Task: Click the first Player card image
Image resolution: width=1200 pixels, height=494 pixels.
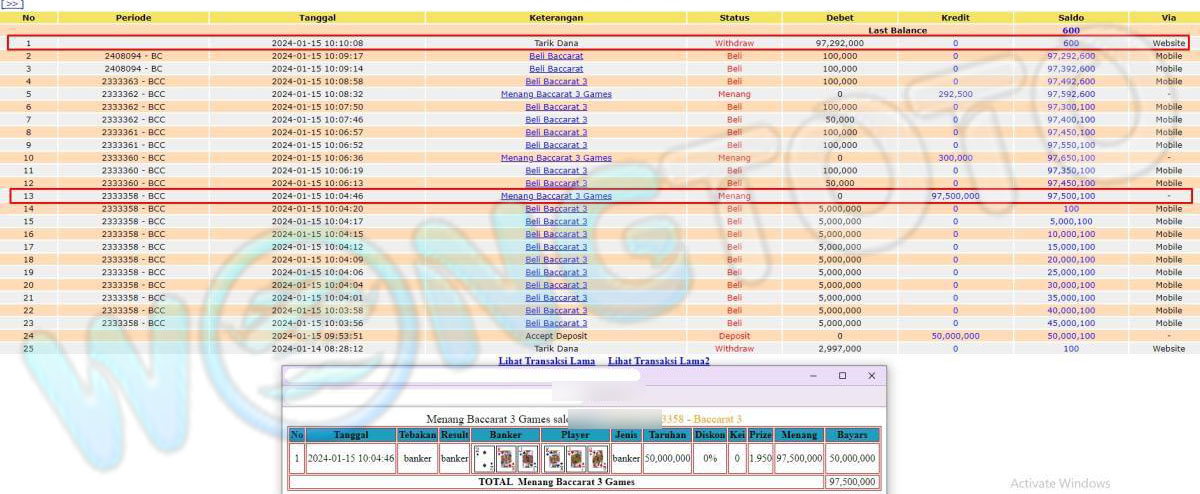Action: point(553,459)
